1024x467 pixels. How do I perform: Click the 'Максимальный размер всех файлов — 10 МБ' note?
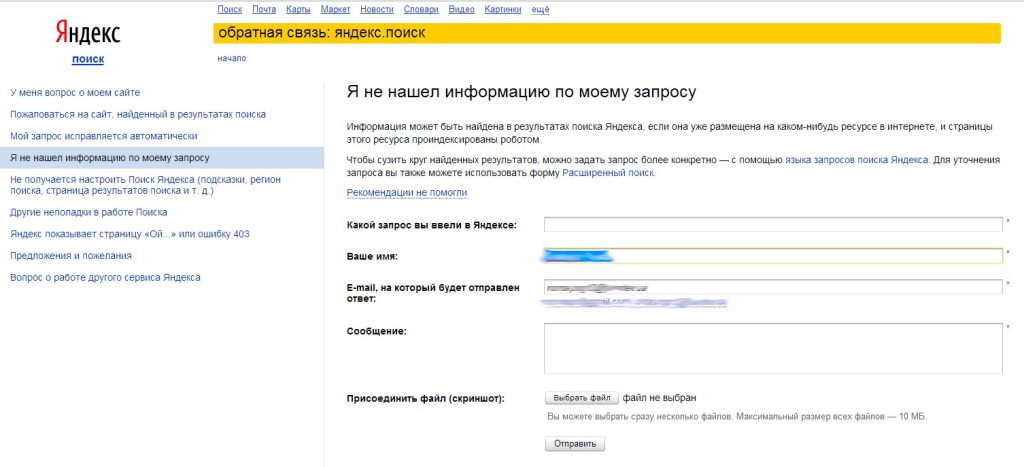(831, 416)
